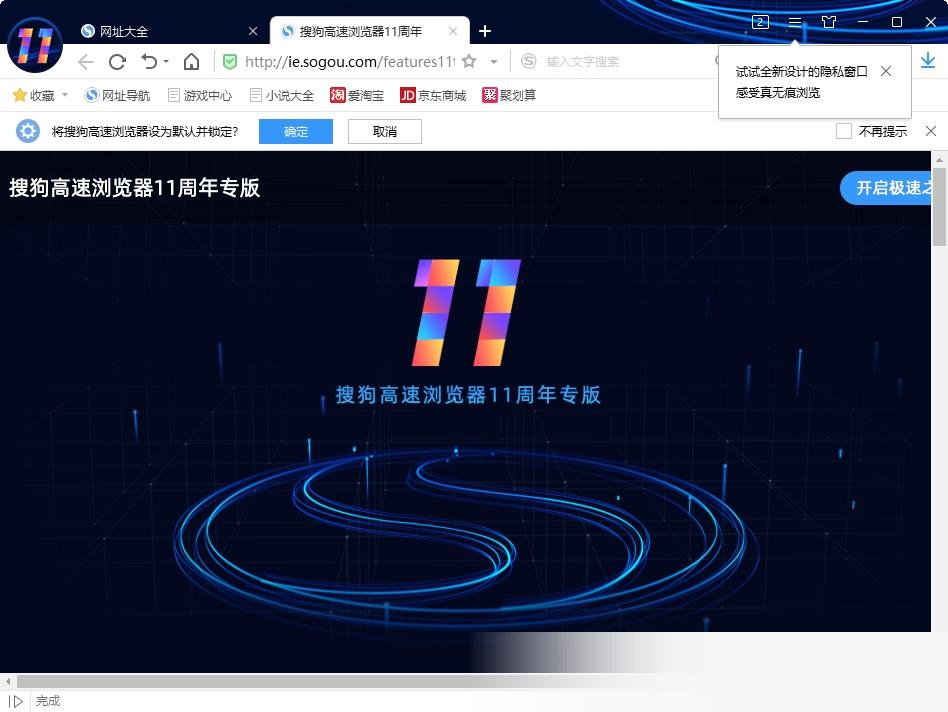Open the 游戏中心 bookmark
The width and height of the screenshot is (948, 712).
[200, 95]
